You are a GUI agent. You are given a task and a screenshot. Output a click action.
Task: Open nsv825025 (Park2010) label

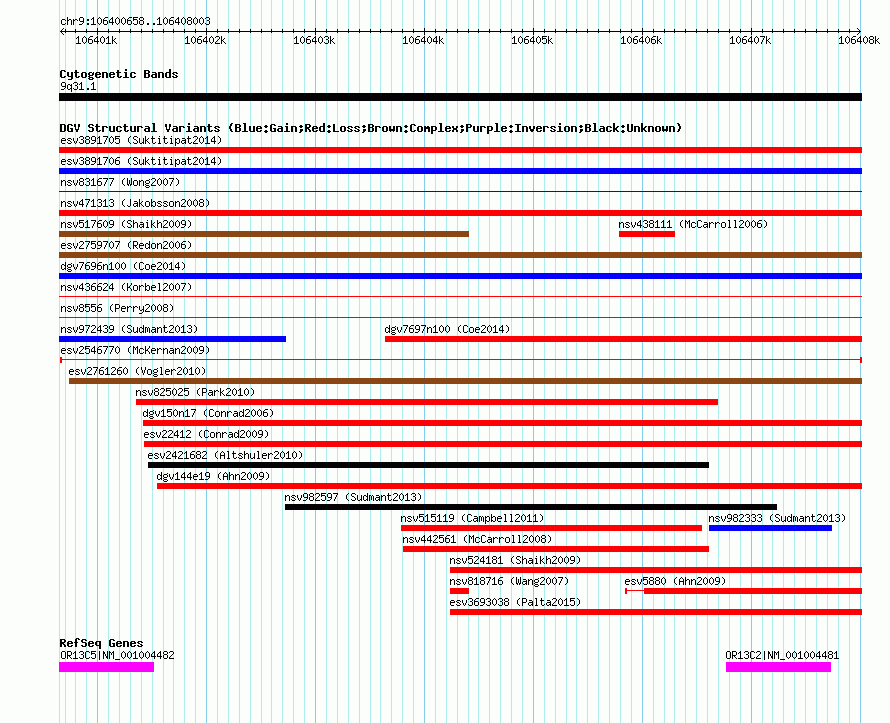pyautogui.click(x=195, y=392)
